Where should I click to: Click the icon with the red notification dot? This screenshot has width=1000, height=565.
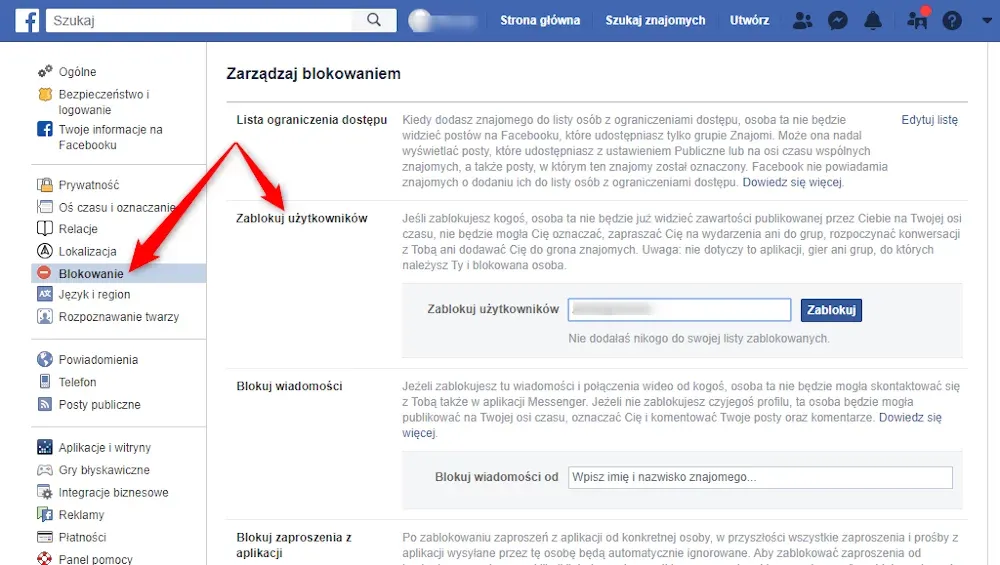click(918, 19)
